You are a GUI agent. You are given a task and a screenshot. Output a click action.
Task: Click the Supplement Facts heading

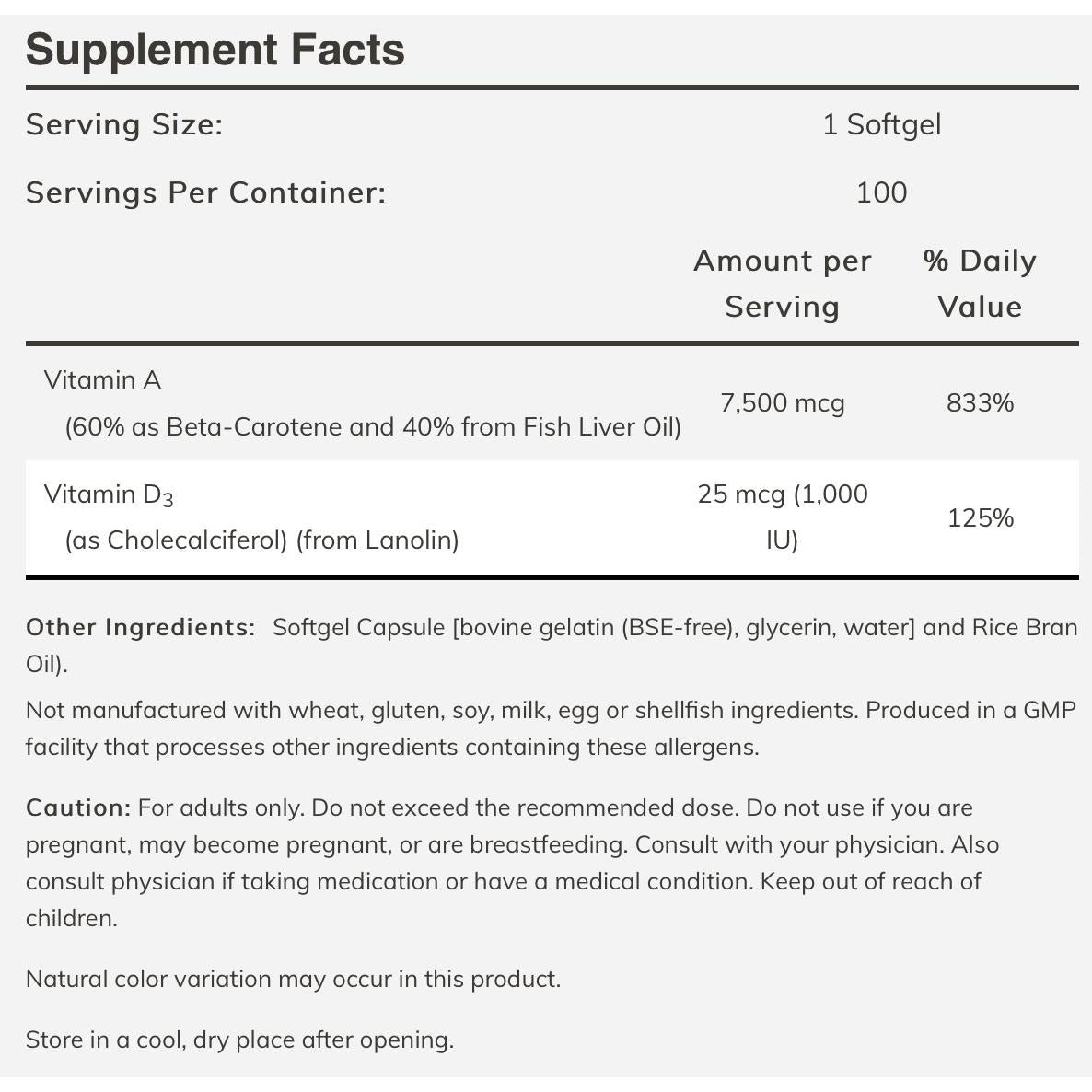coord(215,50)
